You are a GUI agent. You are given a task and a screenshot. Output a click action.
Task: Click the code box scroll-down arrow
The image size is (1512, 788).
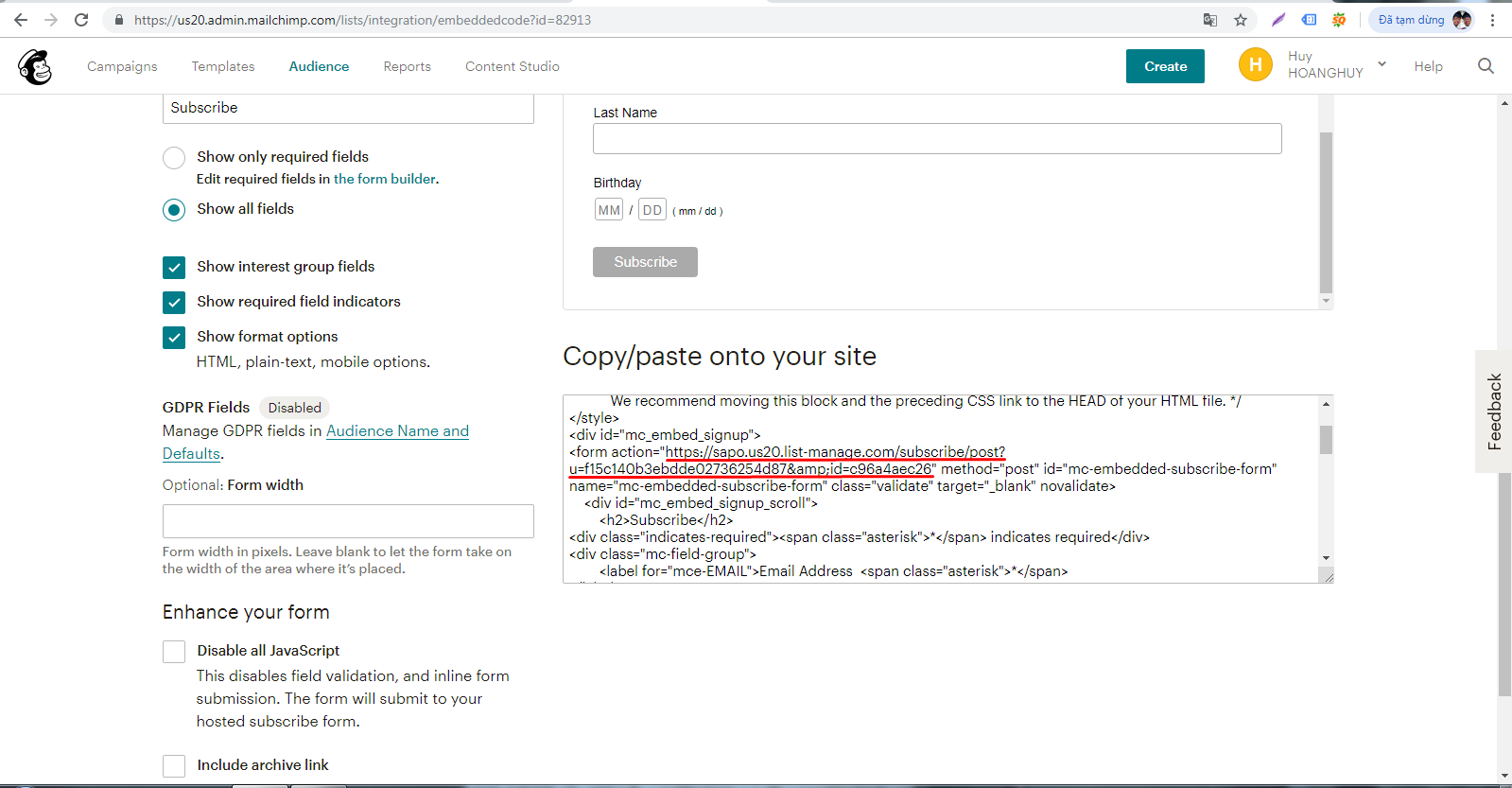click(1327, 558)
